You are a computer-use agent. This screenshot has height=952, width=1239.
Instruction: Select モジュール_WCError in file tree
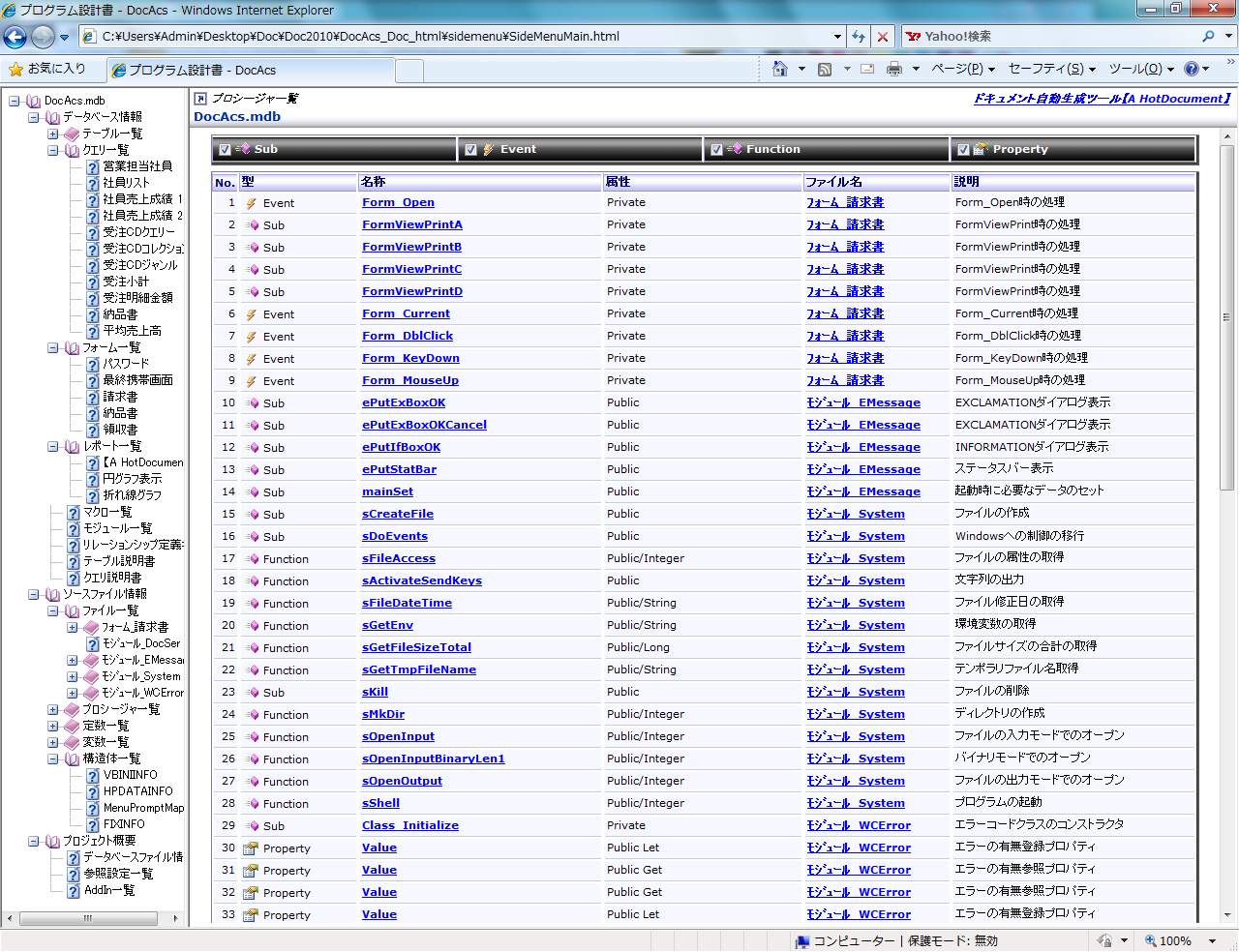(142, 693)
